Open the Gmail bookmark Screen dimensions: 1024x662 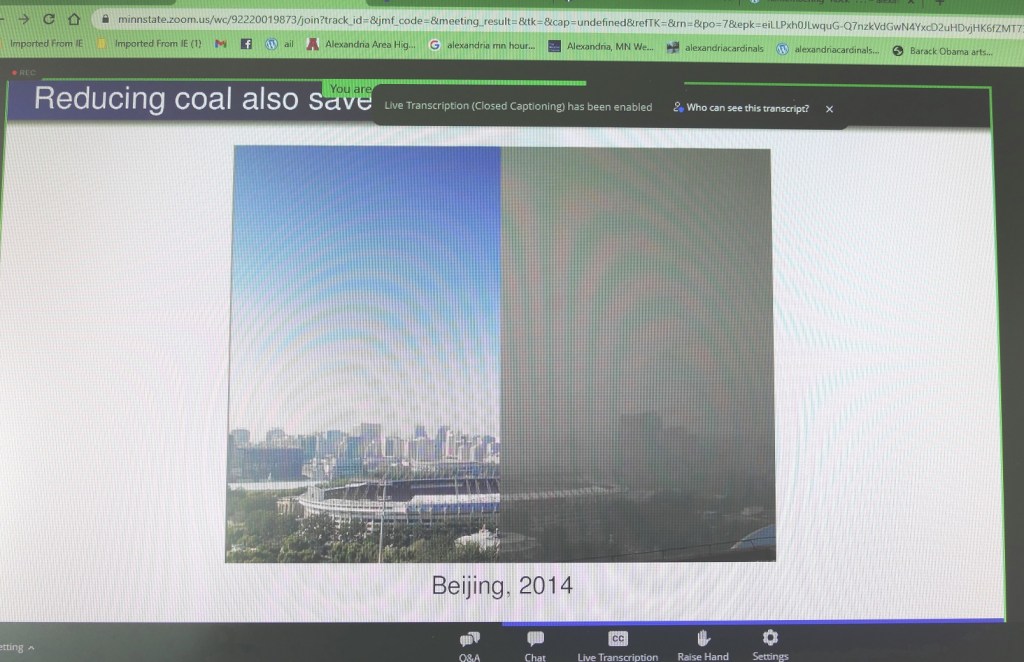(221, 45)
